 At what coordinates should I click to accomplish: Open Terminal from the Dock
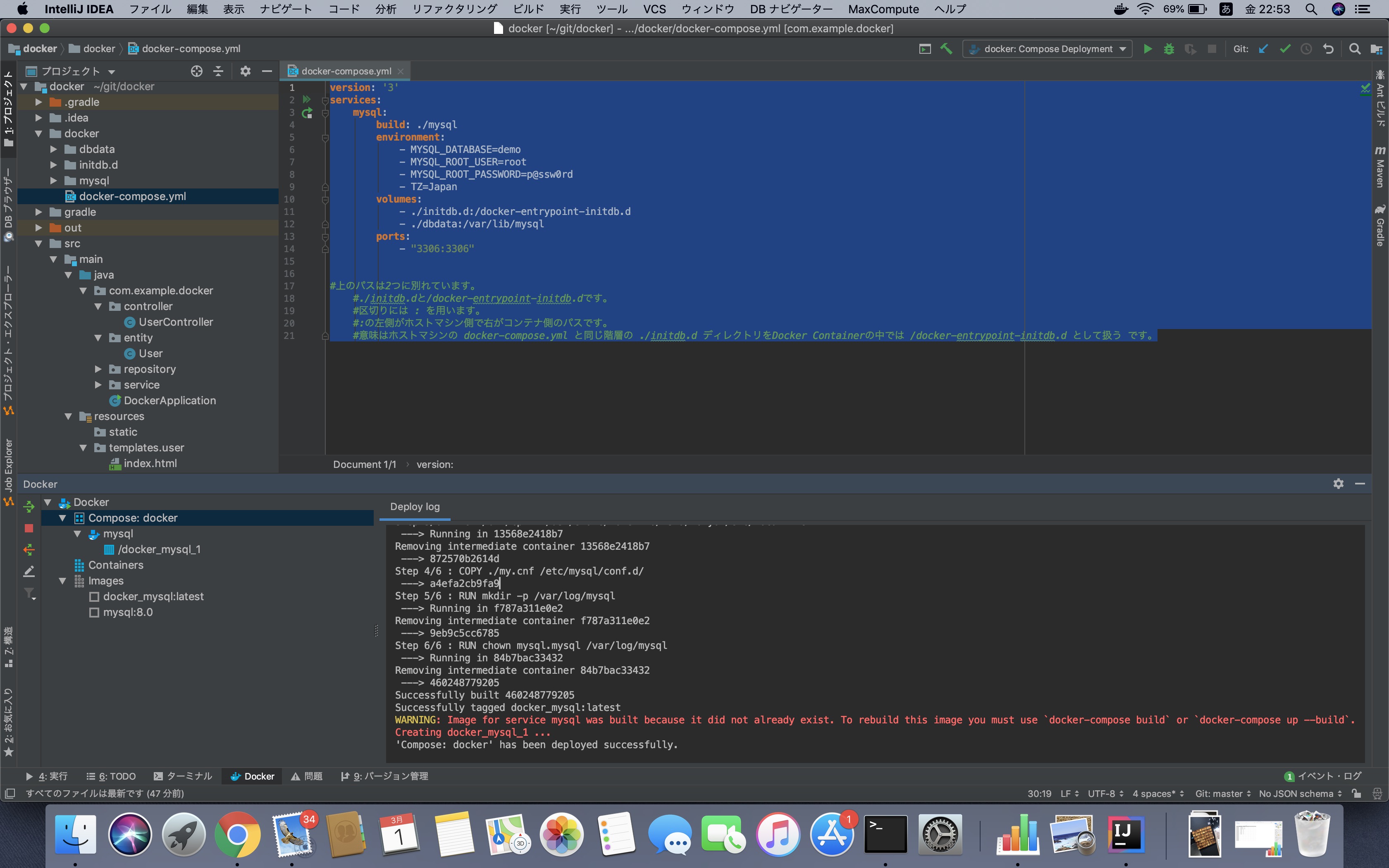point(885,834)
